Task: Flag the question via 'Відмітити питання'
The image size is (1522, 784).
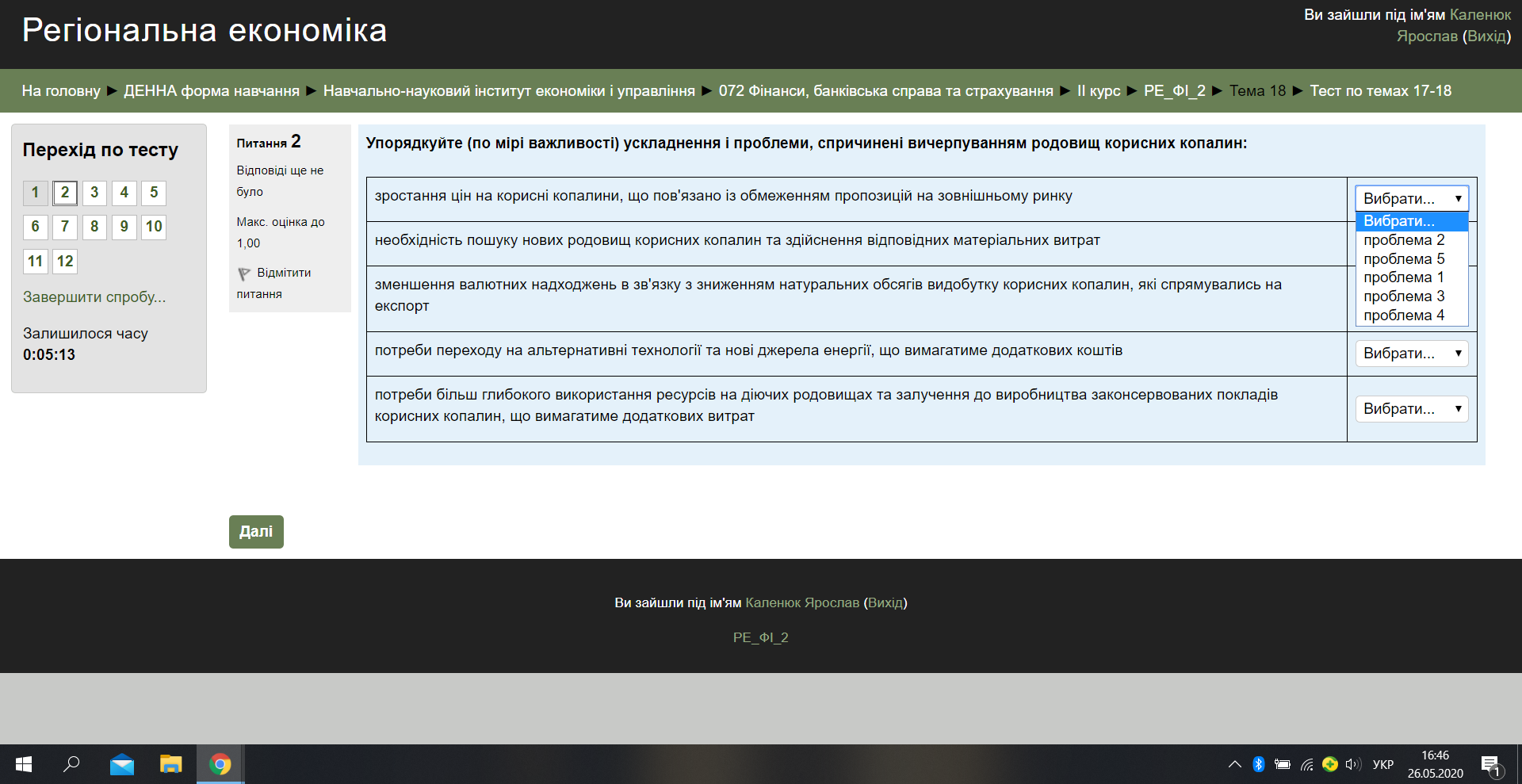Action: coord(283,273)
